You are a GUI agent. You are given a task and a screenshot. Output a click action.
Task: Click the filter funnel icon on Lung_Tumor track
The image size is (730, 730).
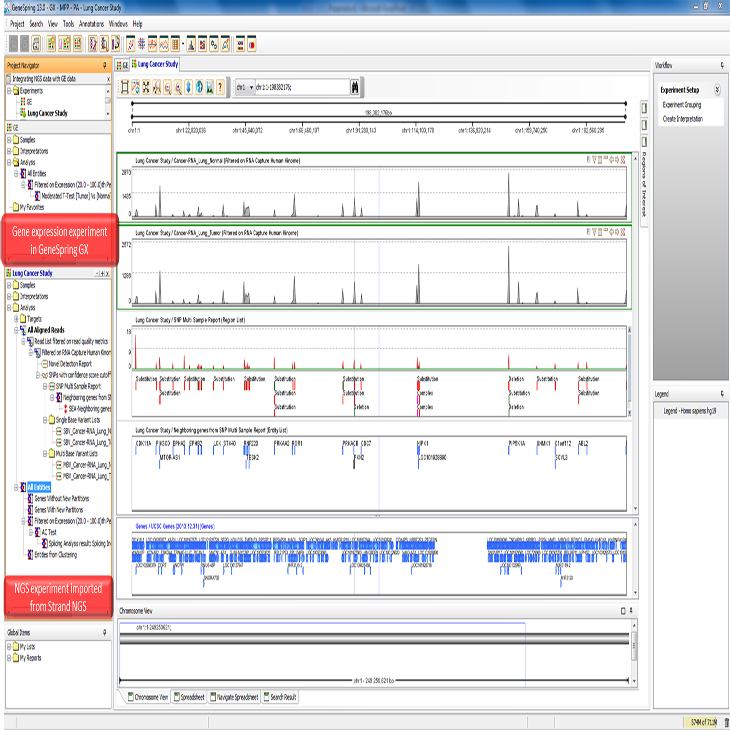point(594,230)
